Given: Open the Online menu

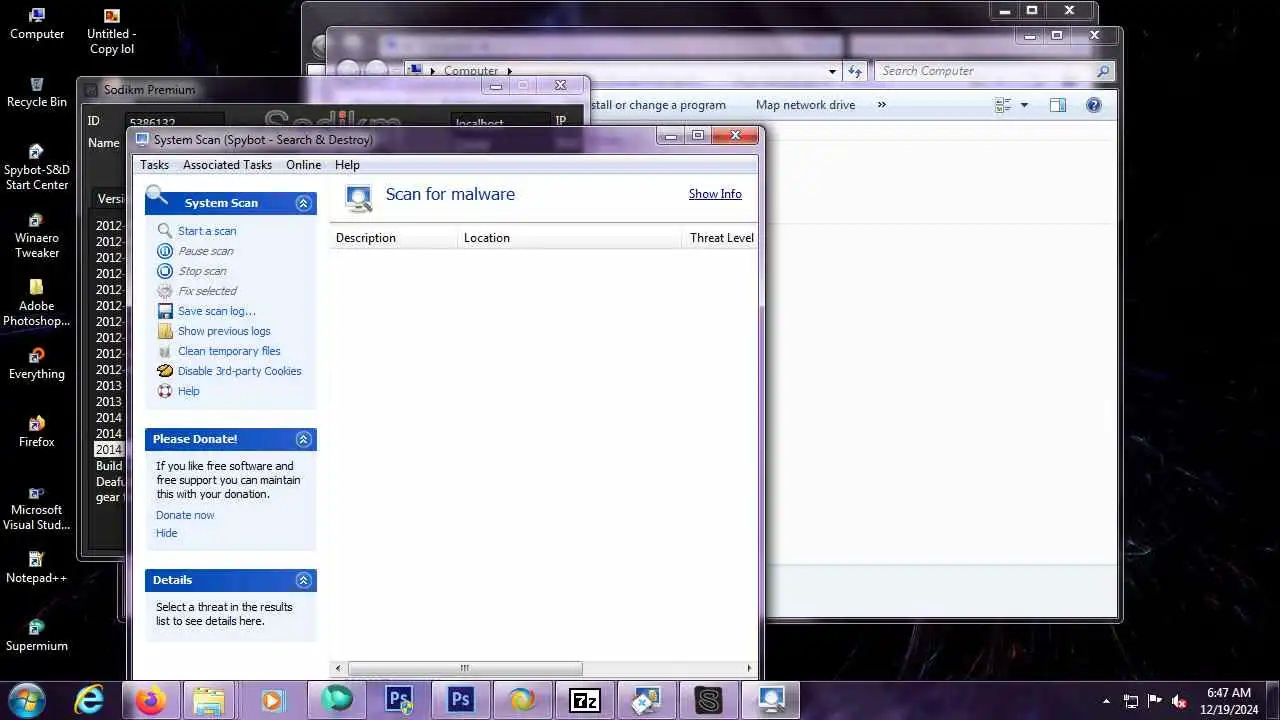Looking at the screenshot, I should coord(303,165).
